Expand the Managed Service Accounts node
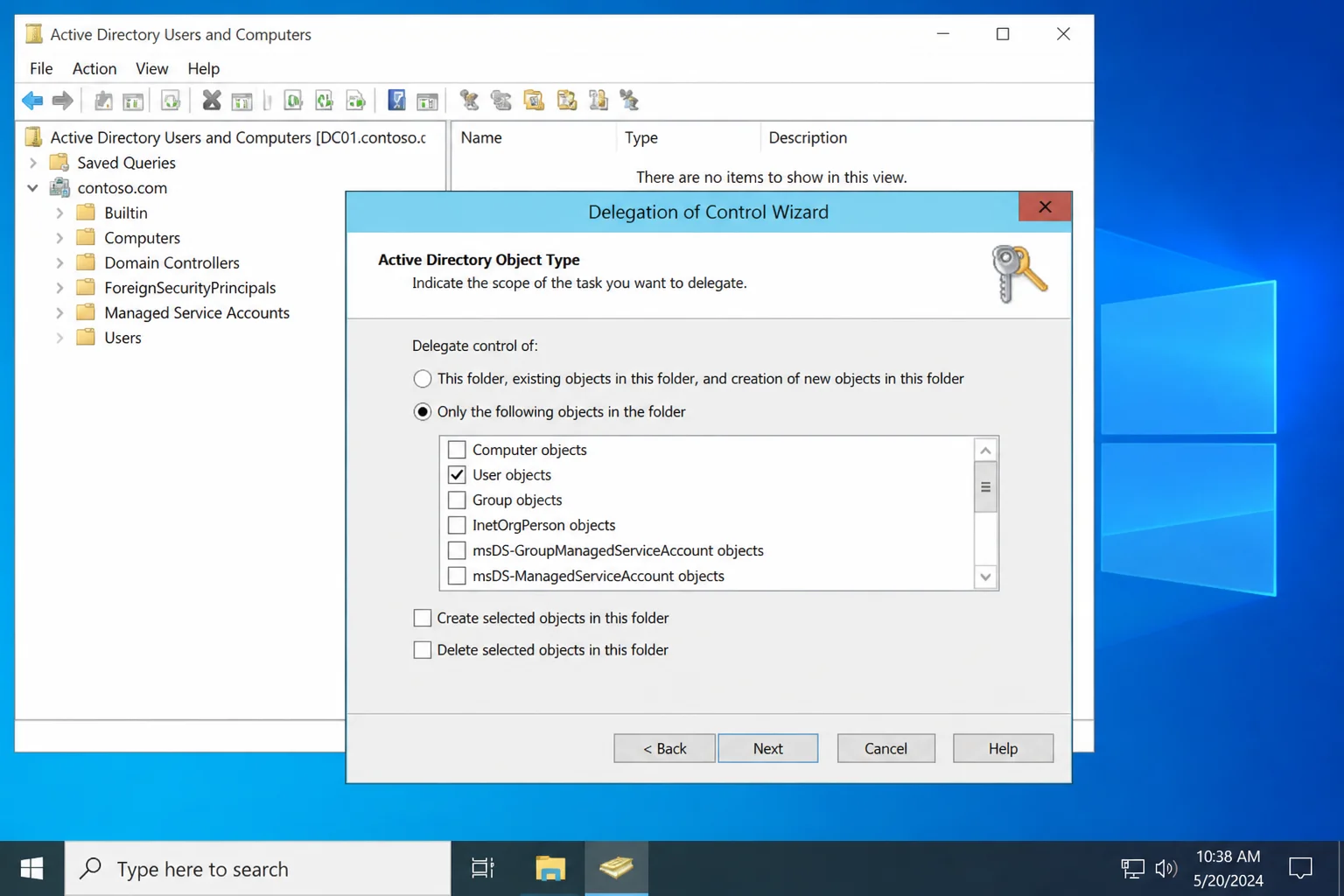Image resolution: width=1344 pixels, height=896 pixels. coord(59,312)
